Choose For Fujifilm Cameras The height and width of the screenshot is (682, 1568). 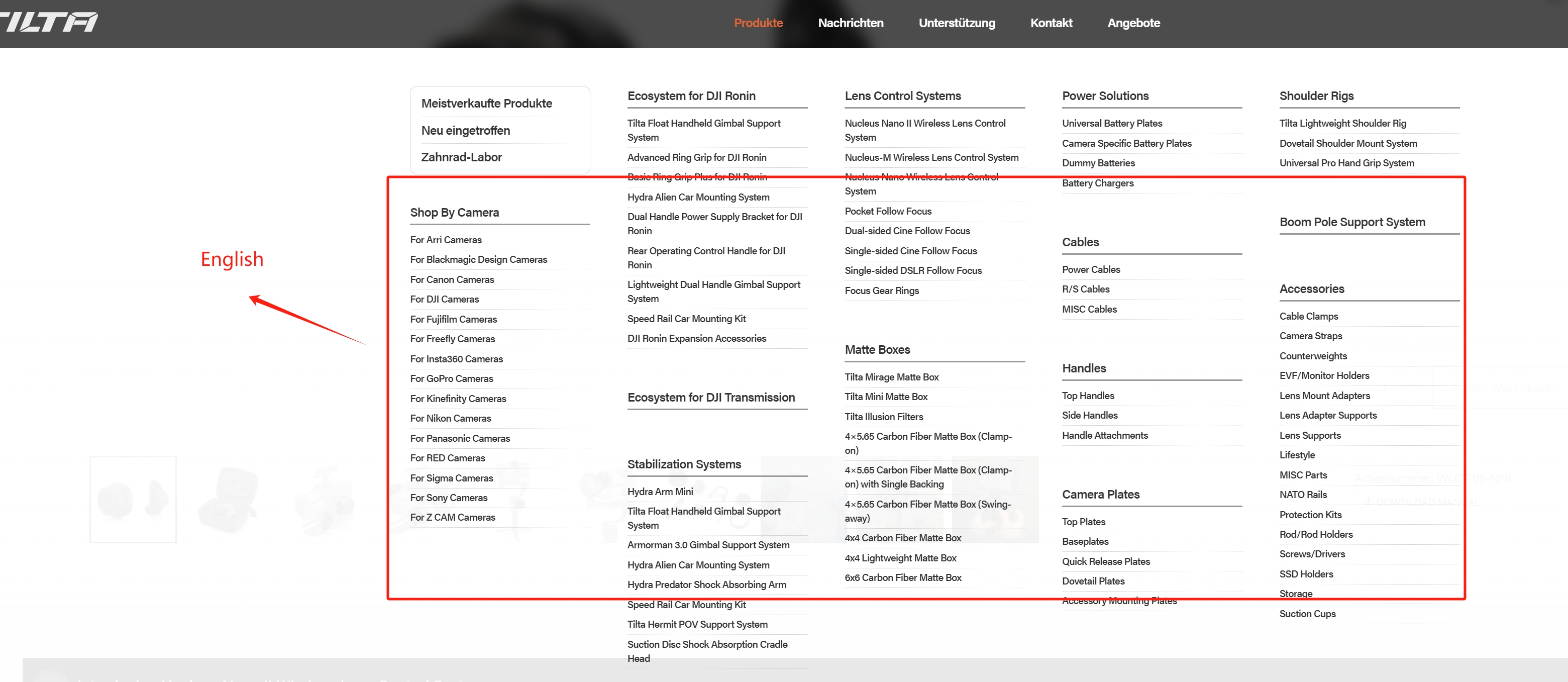coord(453,319)
